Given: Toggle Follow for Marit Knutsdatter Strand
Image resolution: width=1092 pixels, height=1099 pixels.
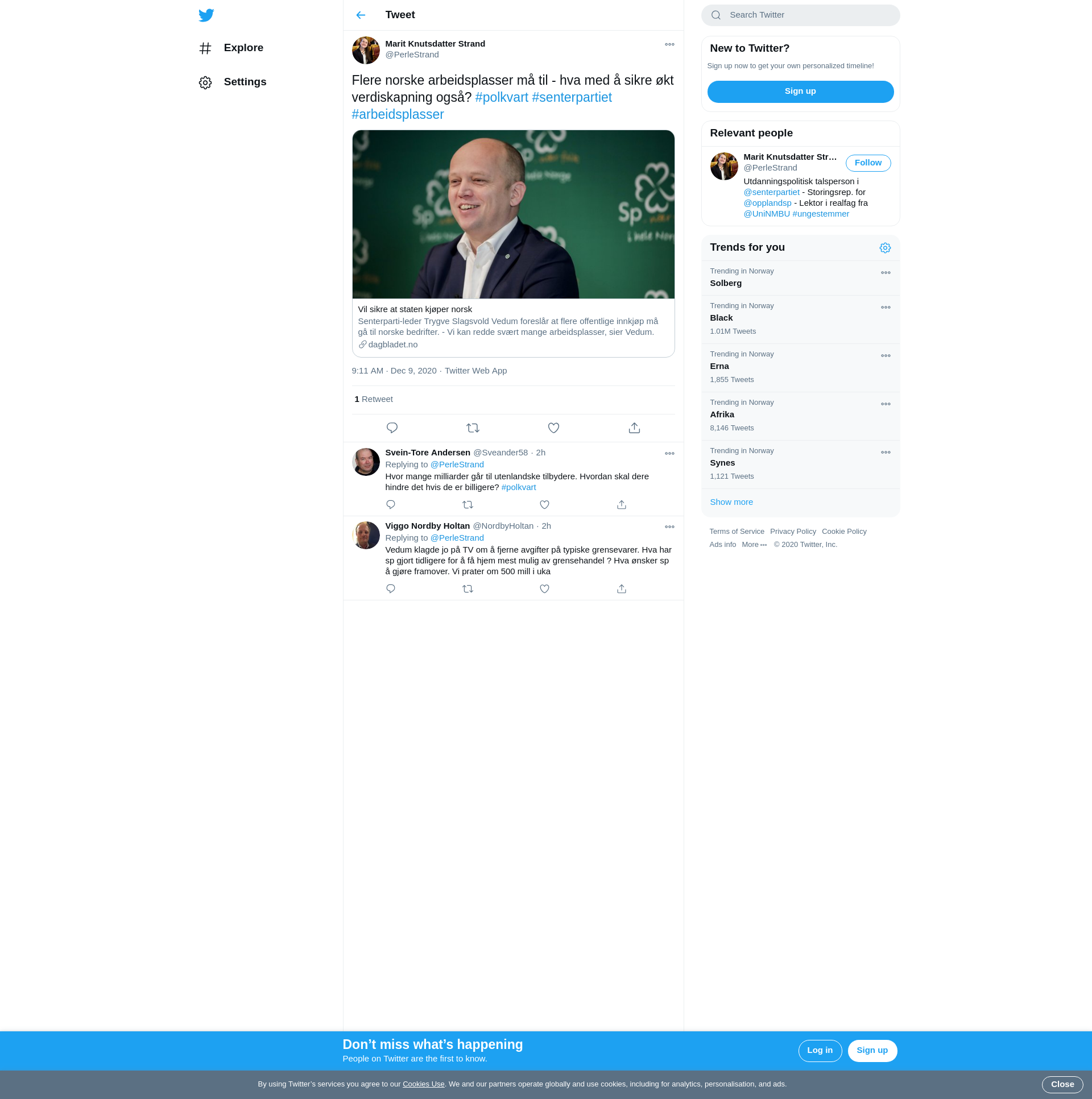Looking at the screenshot, I should (867, 163).
